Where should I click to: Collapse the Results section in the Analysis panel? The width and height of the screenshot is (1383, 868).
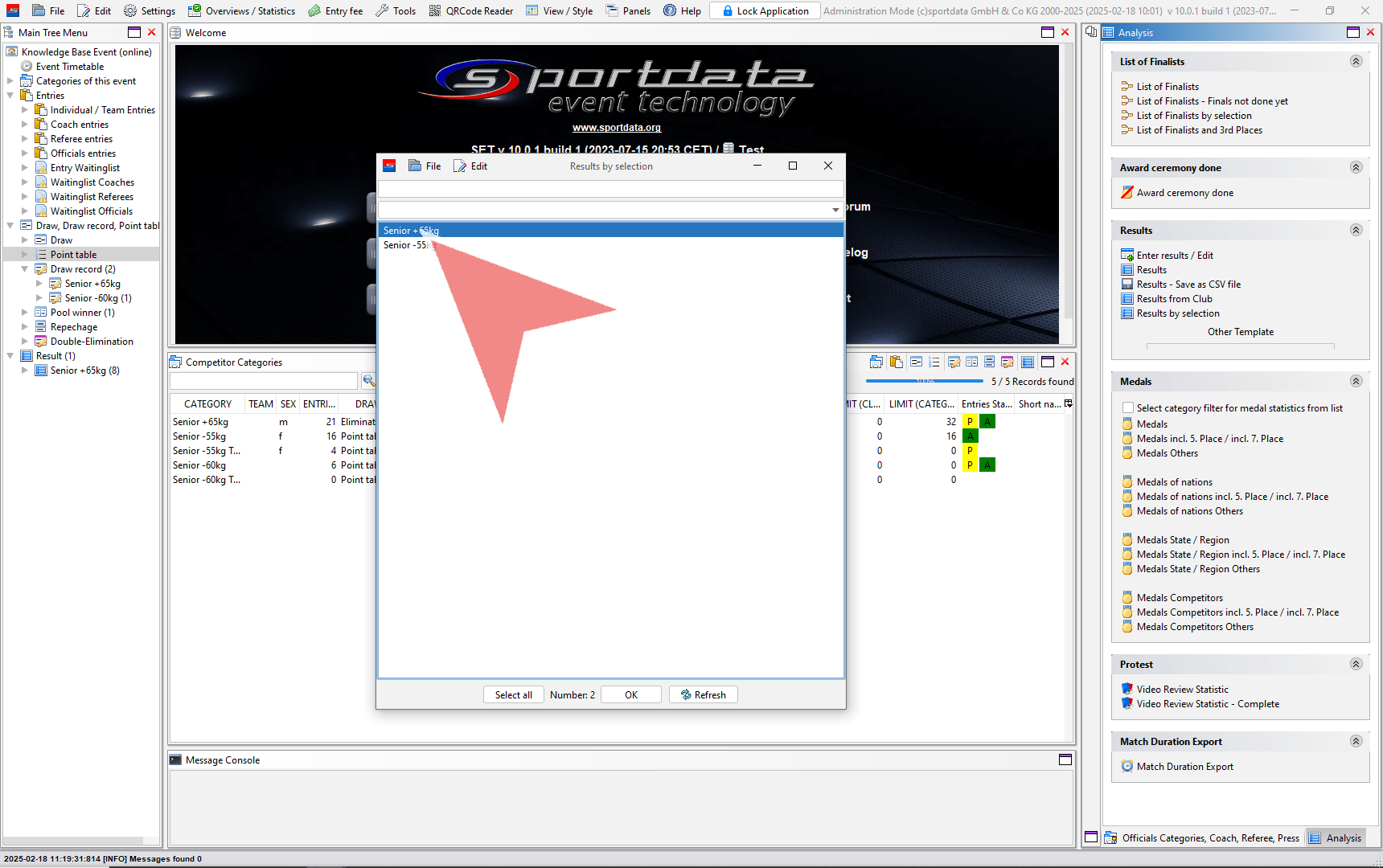tap(1356, 231)
